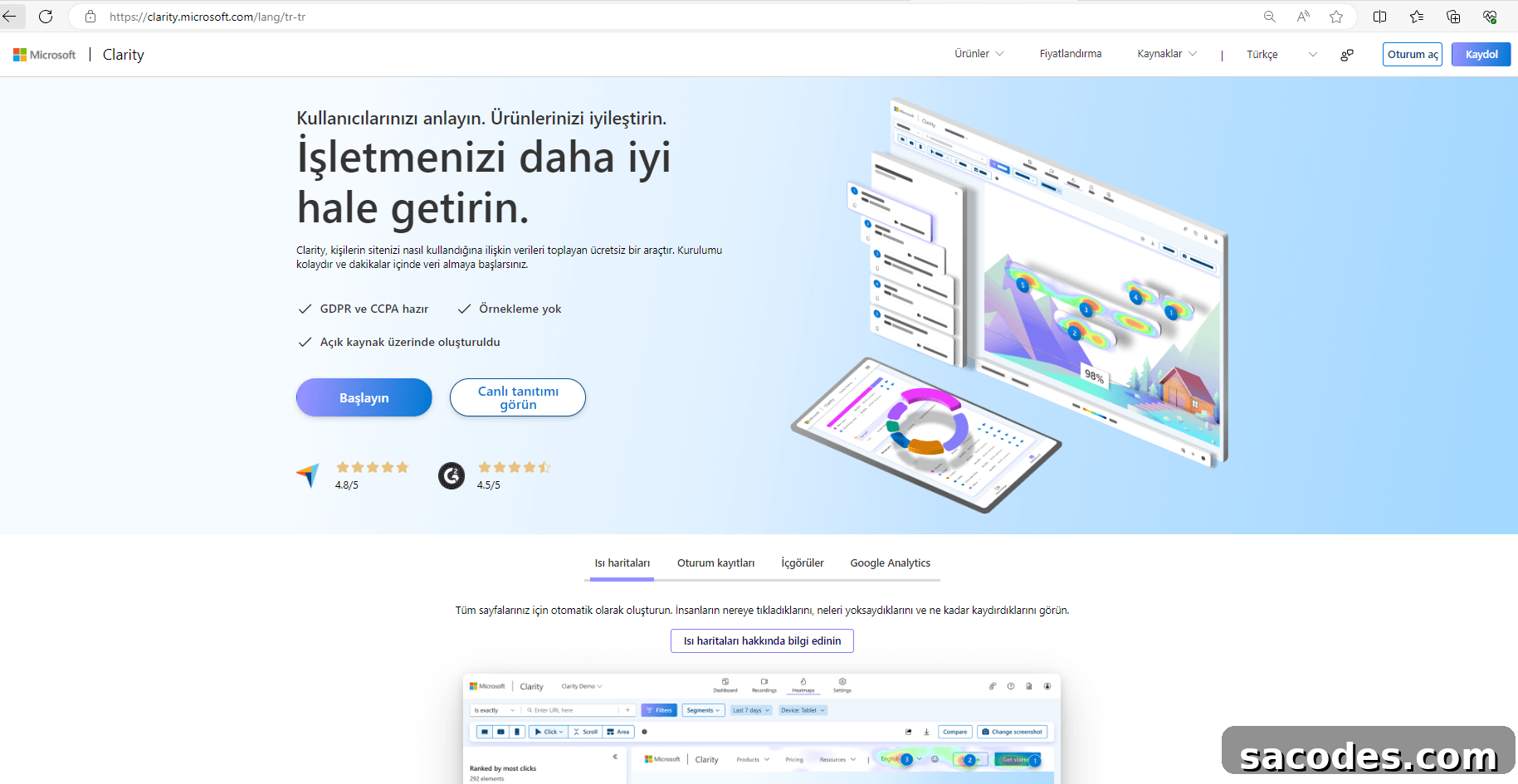Click the Capterra rating logo
The image size is (1518, 784).
coord(308,475)
